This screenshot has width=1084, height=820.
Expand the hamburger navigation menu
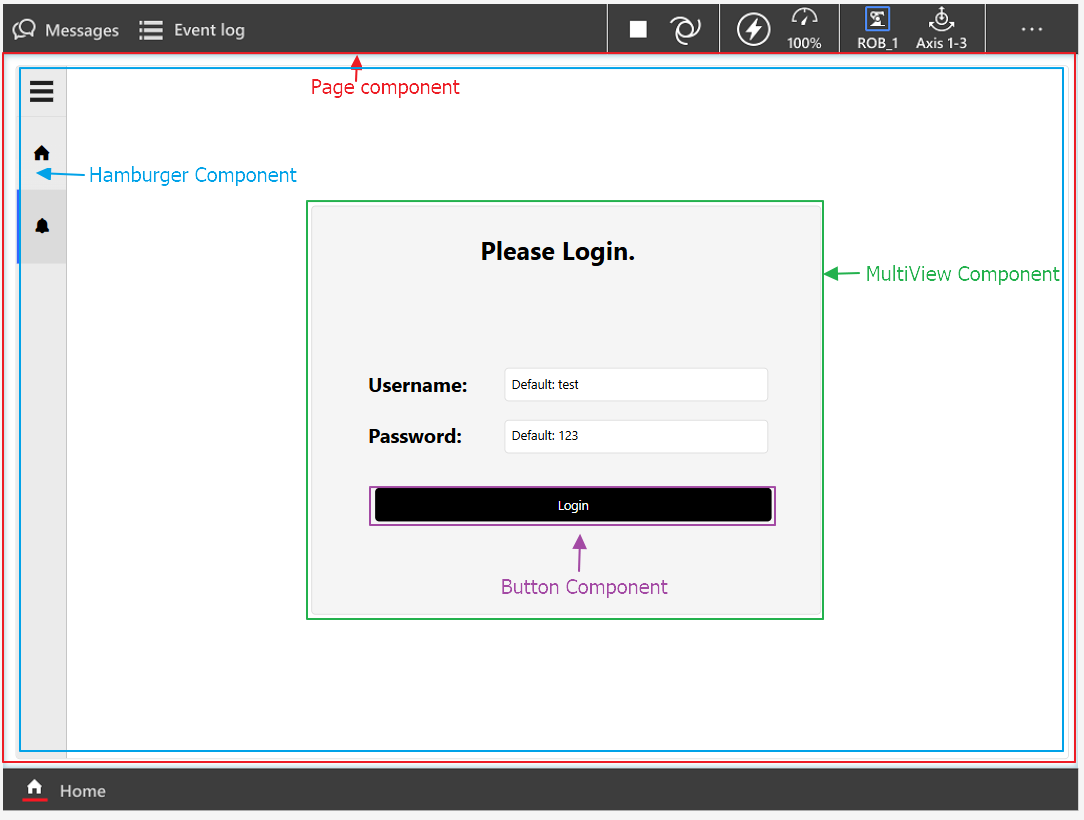(x=42, y=91)
